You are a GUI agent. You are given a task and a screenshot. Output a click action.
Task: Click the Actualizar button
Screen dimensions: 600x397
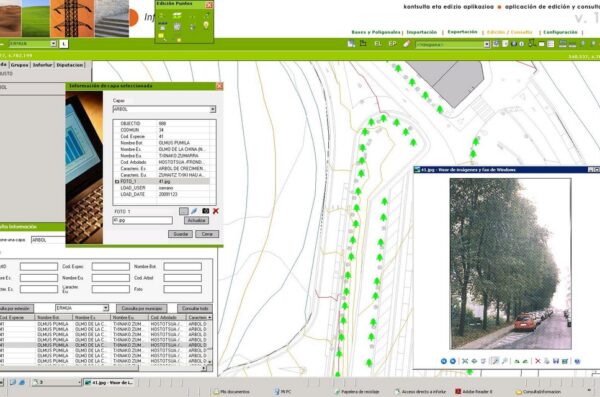point(196,221)
